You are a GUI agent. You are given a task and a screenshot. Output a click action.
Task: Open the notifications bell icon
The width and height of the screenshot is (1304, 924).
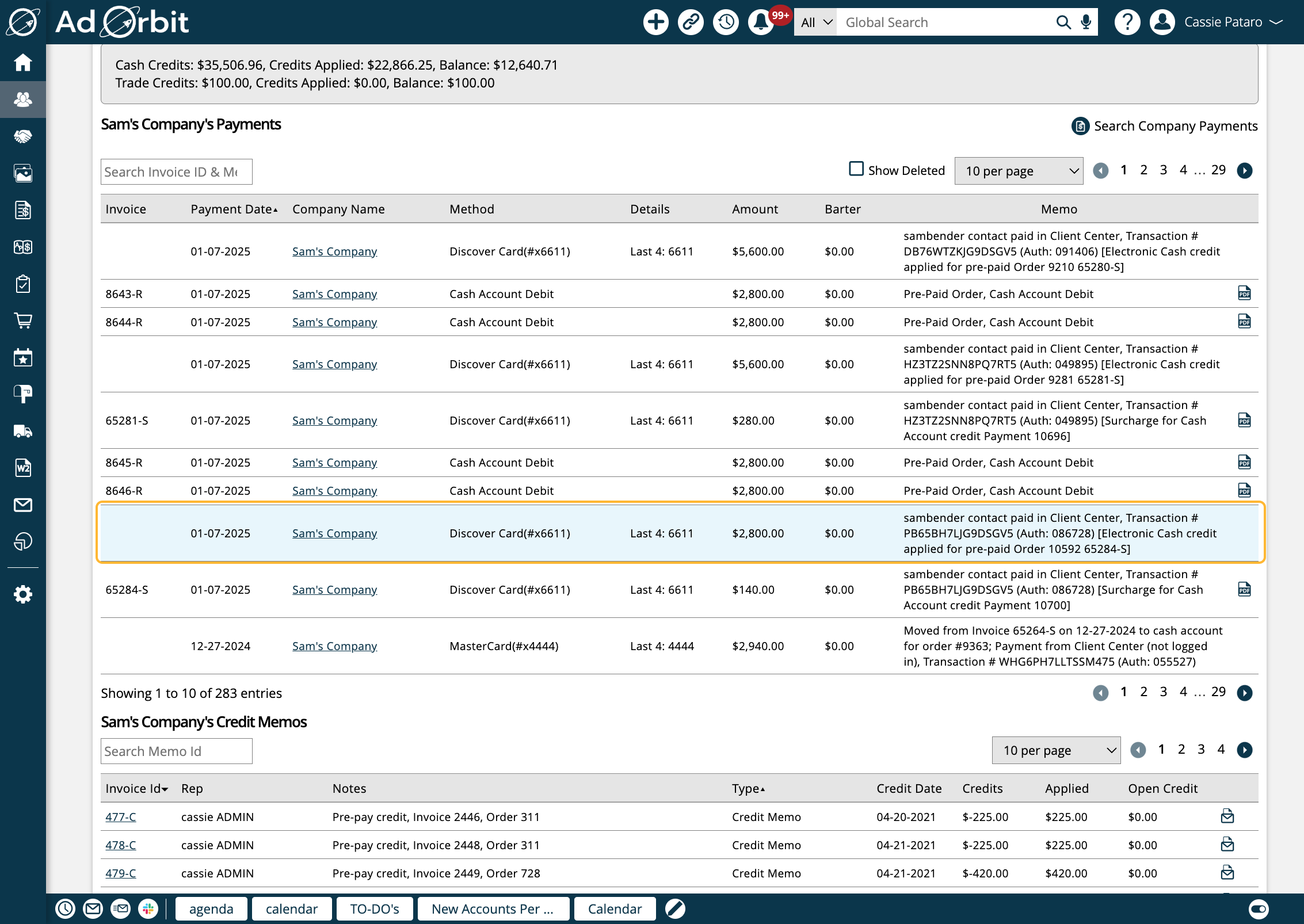(761, 21)
